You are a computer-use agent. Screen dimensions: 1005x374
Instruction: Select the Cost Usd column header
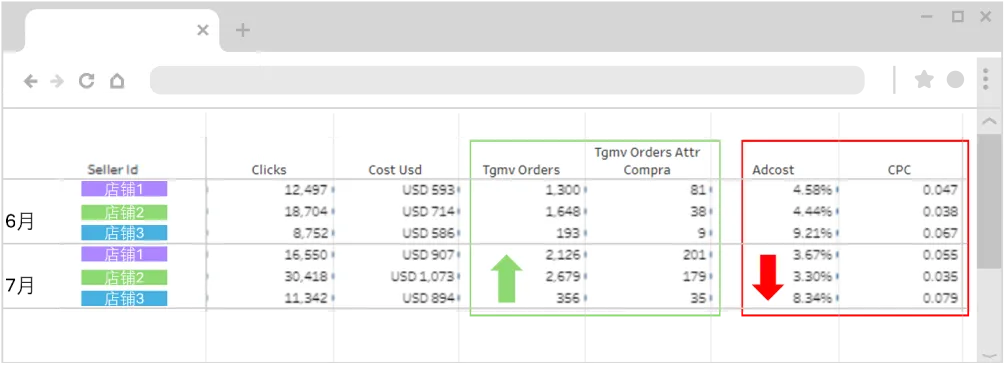(395, 170)
